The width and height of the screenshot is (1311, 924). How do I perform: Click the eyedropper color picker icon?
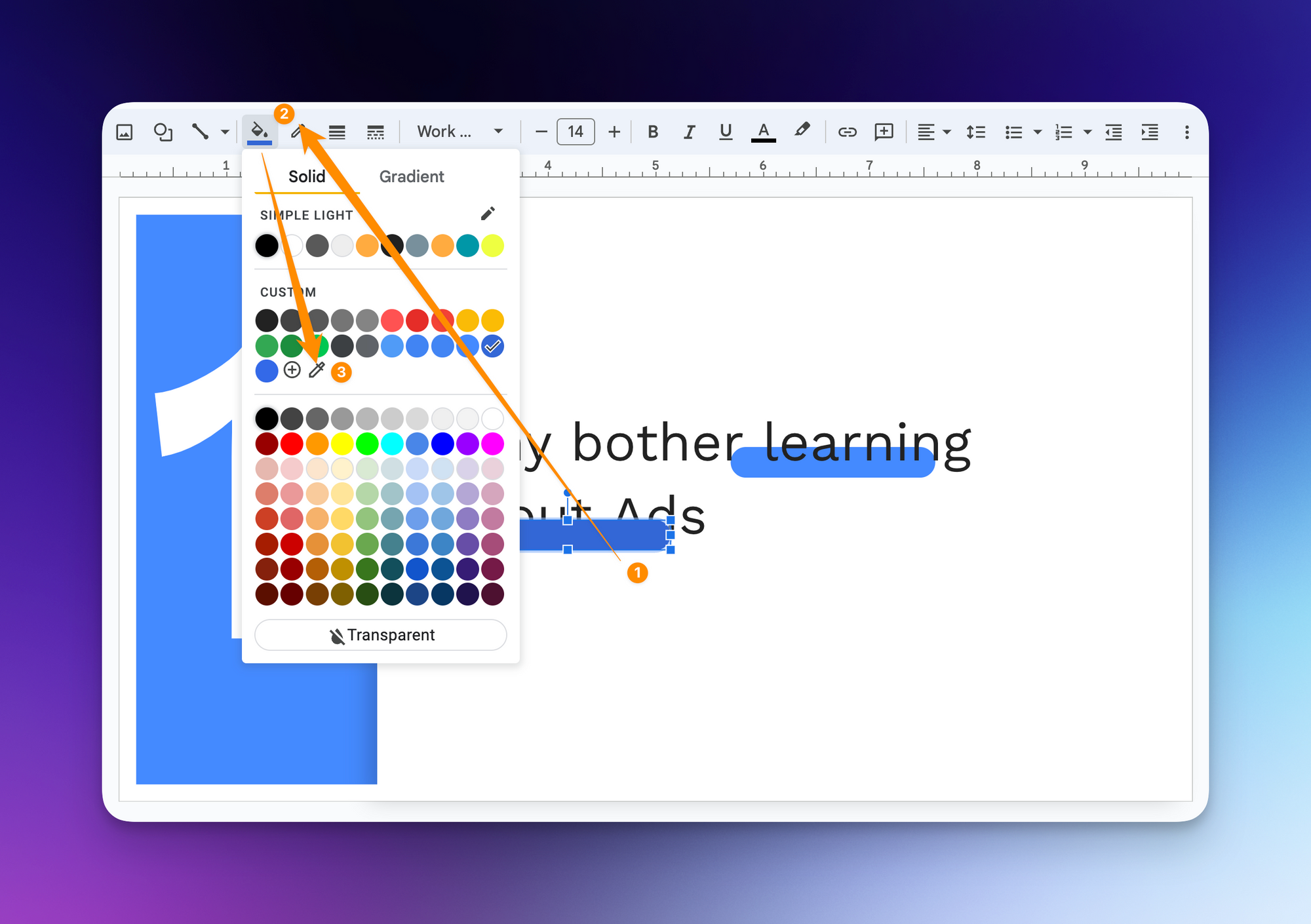pyautogui.click(x=317, y=370)
